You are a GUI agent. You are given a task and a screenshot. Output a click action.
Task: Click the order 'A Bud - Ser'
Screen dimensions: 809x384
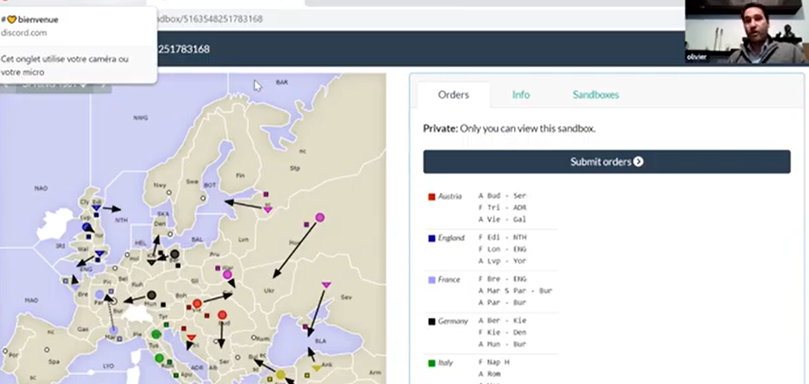[502, 196]
